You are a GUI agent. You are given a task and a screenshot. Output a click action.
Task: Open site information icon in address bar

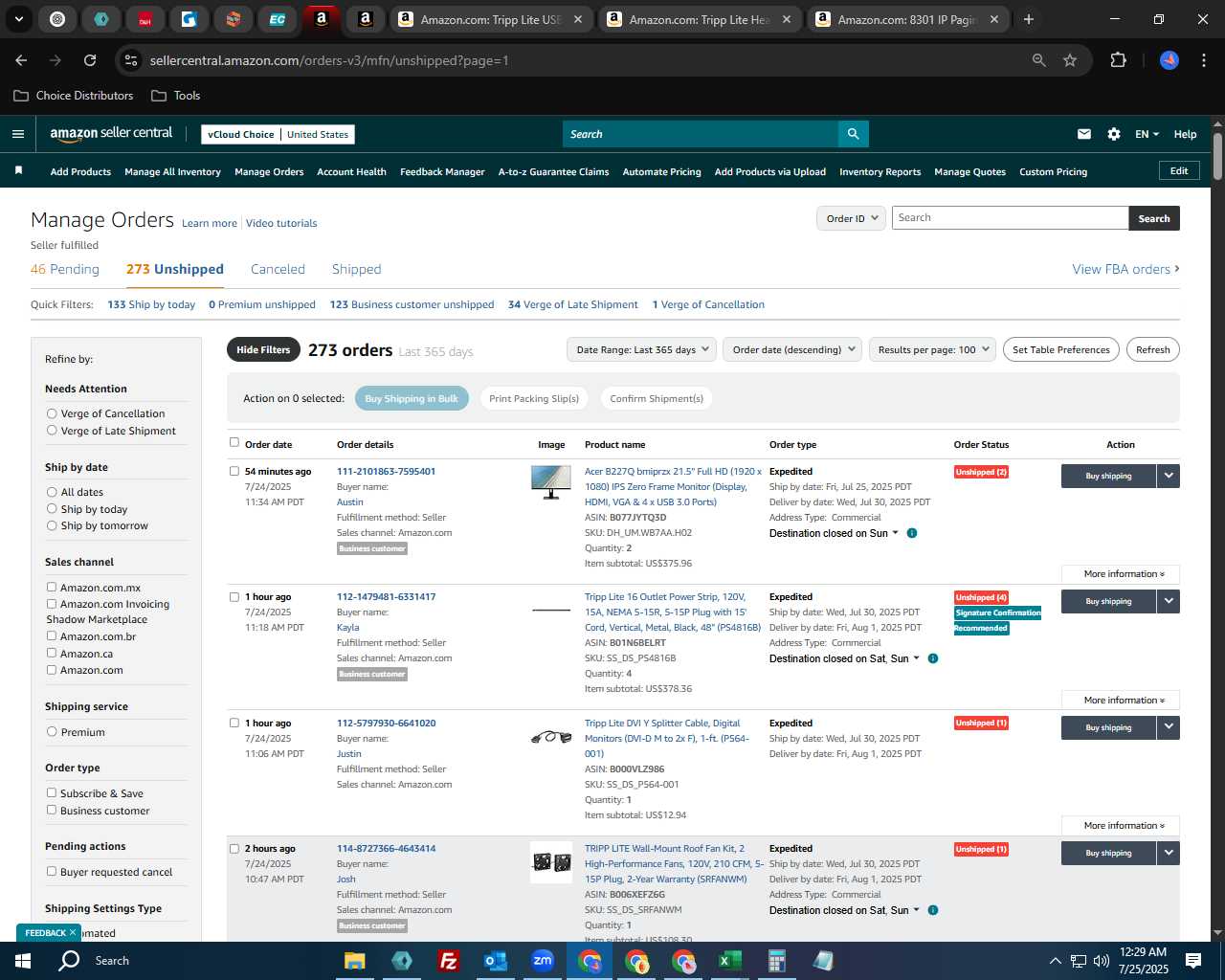tap(132, 60)
